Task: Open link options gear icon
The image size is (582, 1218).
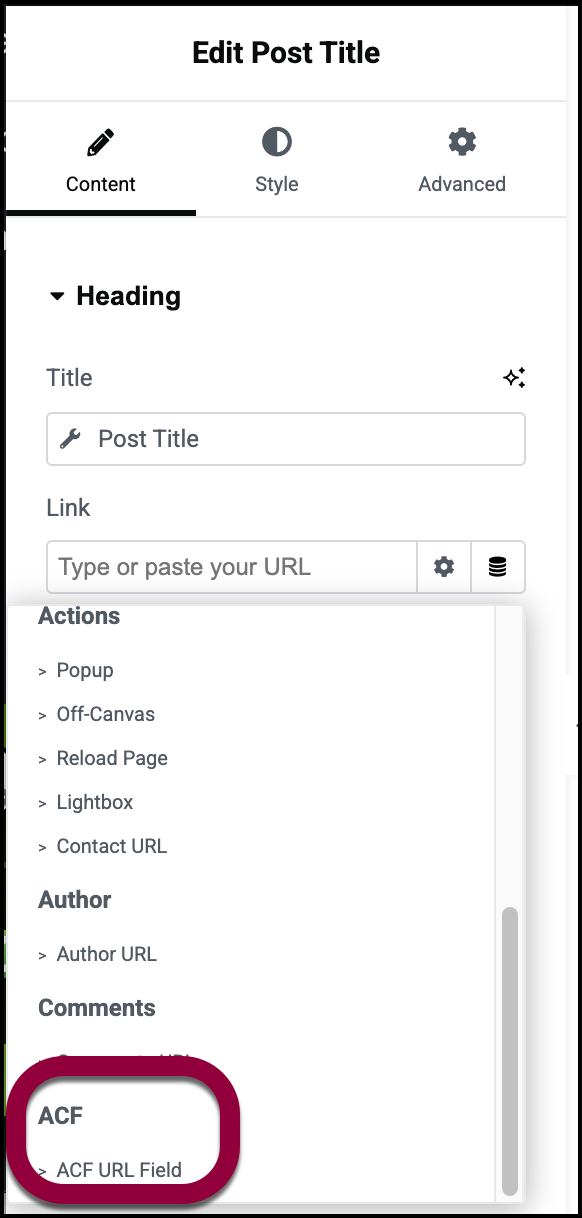Action: (444, 567)
